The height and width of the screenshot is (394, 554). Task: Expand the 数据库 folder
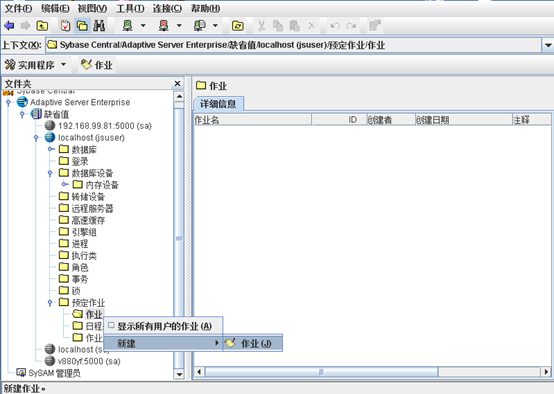tap(50, 149)
